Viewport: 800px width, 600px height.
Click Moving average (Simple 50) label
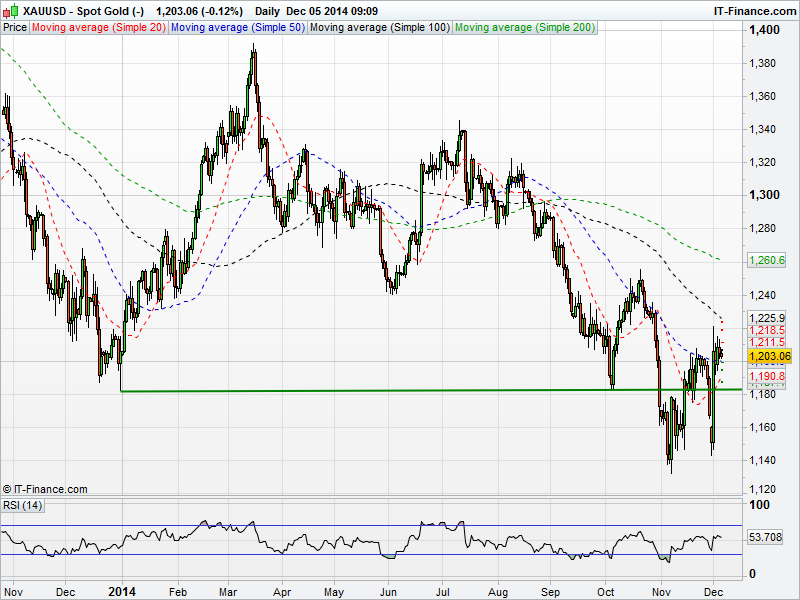pyautogui.click(x=237, y=28)
